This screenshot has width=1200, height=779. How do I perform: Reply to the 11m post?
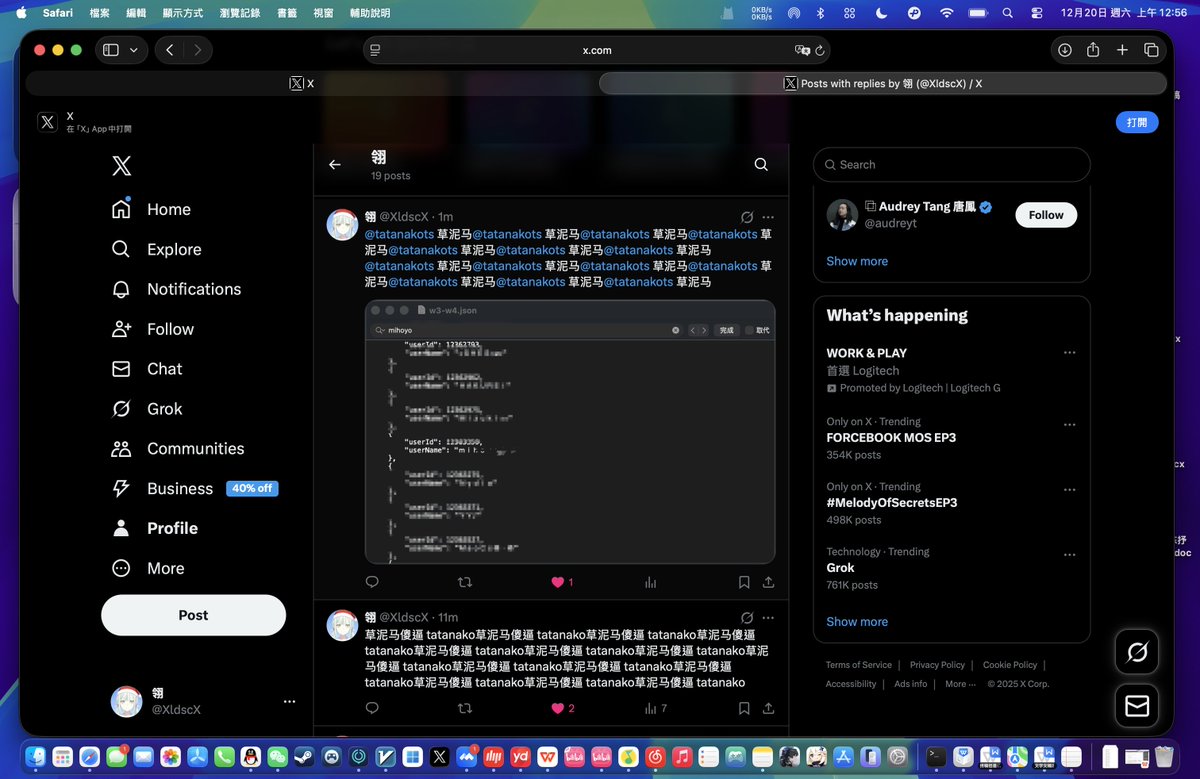[372, 708]
